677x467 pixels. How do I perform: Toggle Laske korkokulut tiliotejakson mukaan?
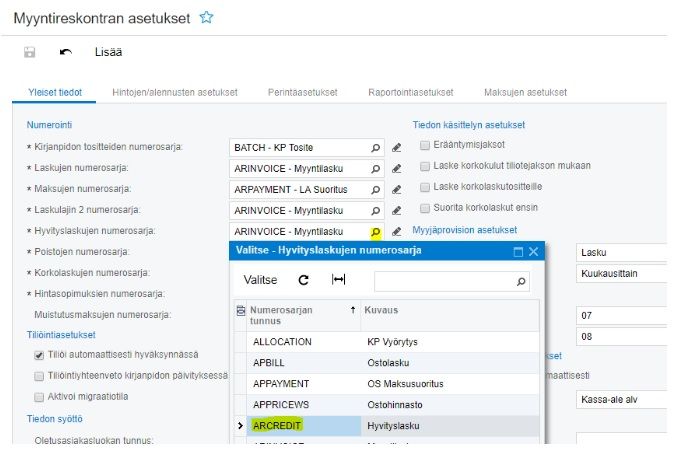(x=425, y=166)
